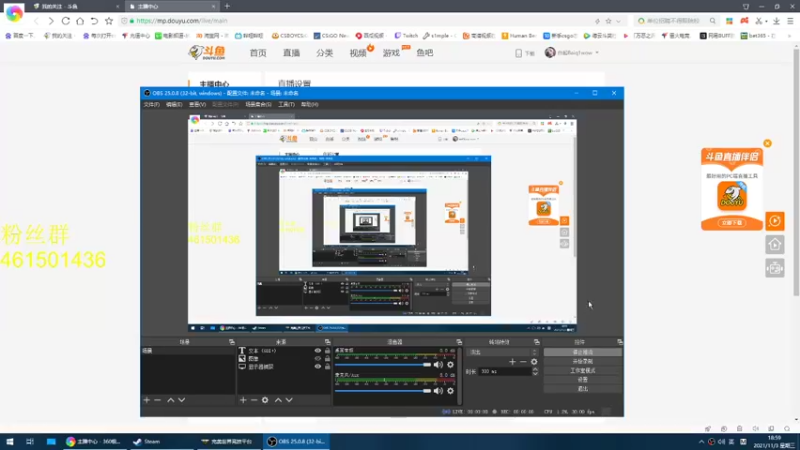Lock the image source
The height and width of the screenshot is (450, 800).
coord(328,359)
